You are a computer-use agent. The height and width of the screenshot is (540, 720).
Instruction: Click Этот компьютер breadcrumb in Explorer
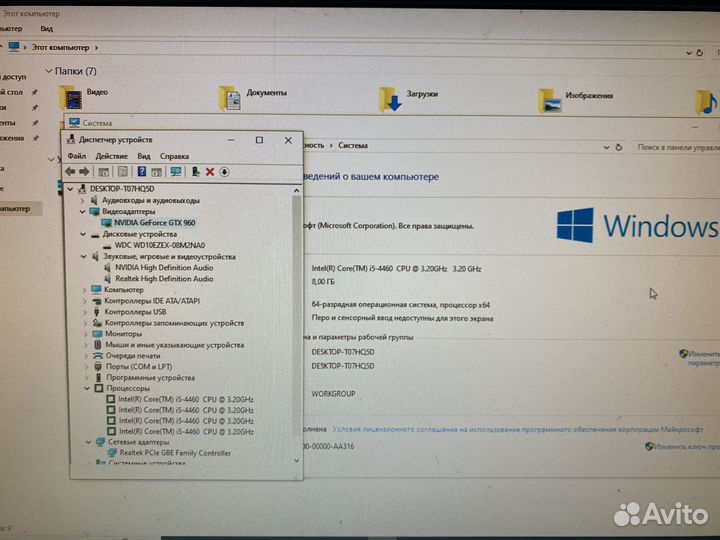(60, 47)
